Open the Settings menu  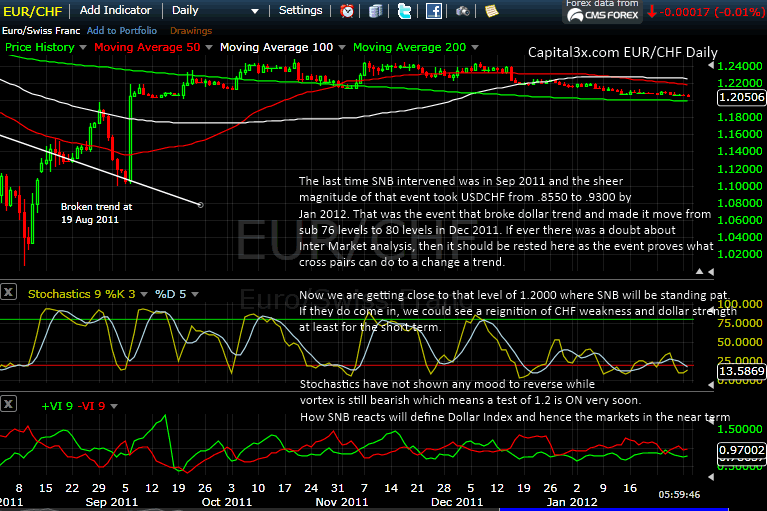pos(300,10)
